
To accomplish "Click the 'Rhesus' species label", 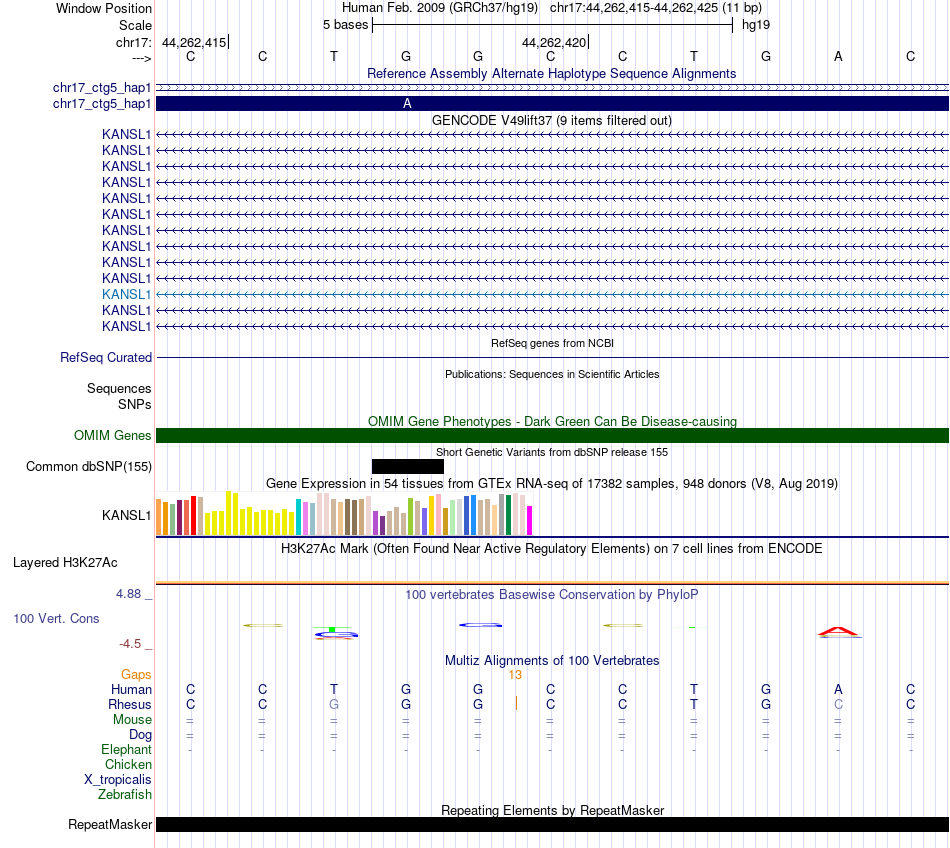I will (x=130, y=704).
